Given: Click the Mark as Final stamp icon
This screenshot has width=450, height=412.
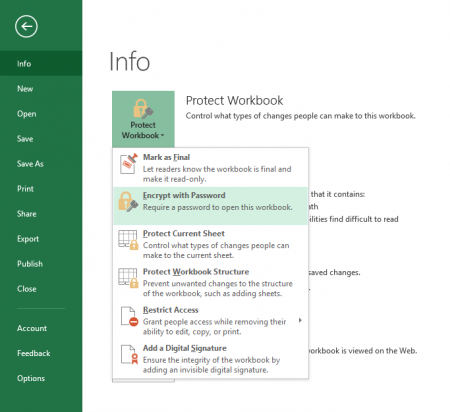Looking at the screenshot, I should (129, 163).
